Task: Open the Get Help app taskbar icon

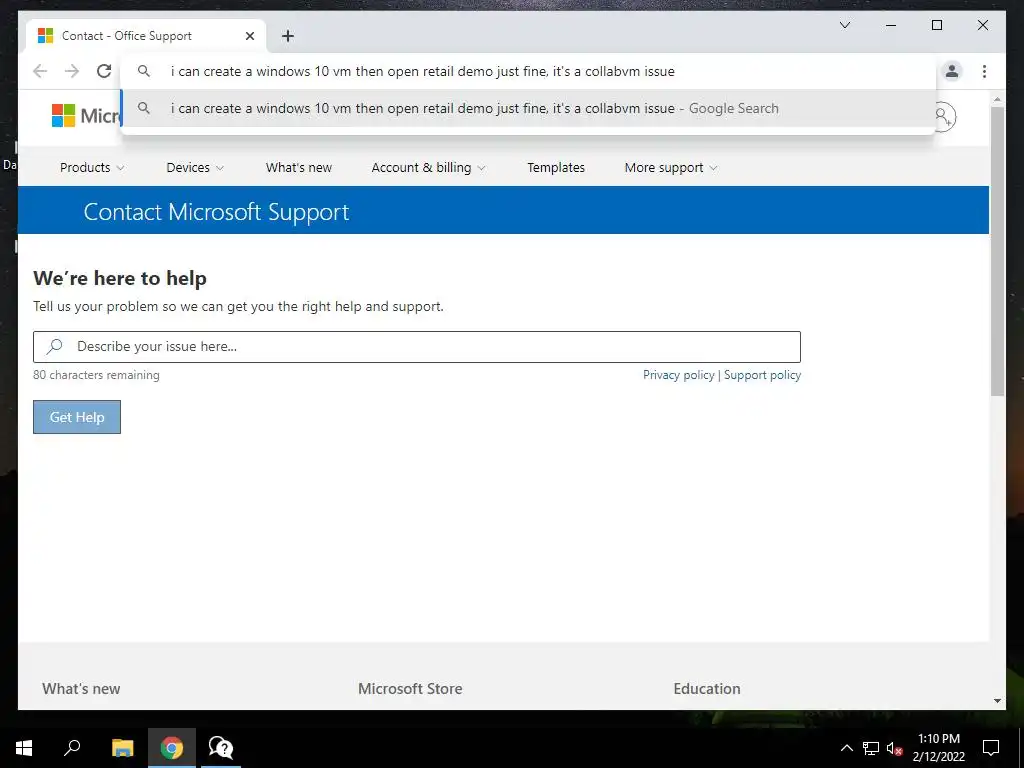Action: pos(221,748)
